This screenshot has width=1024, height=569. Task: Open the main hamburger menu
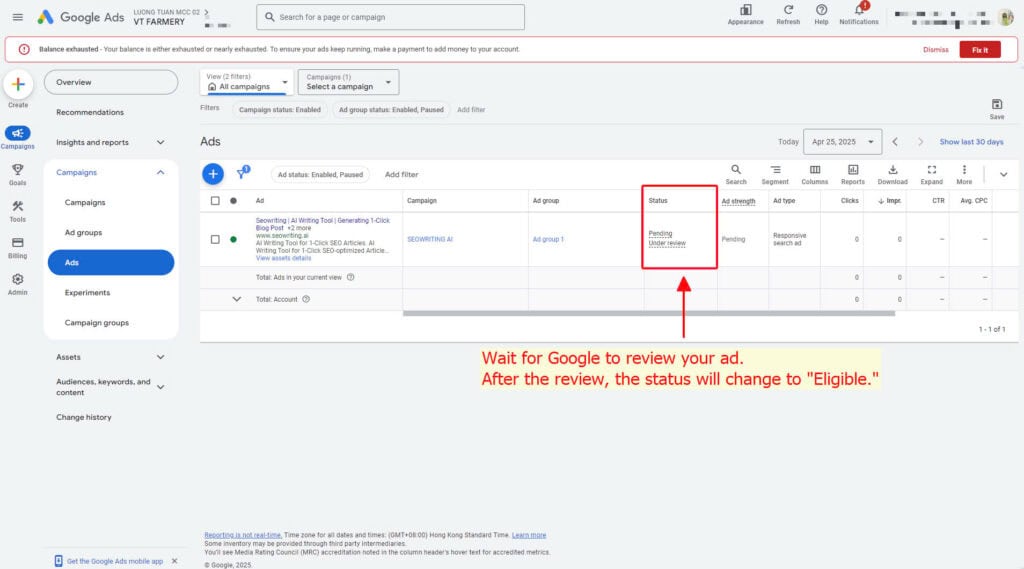(x=18, y=17)
